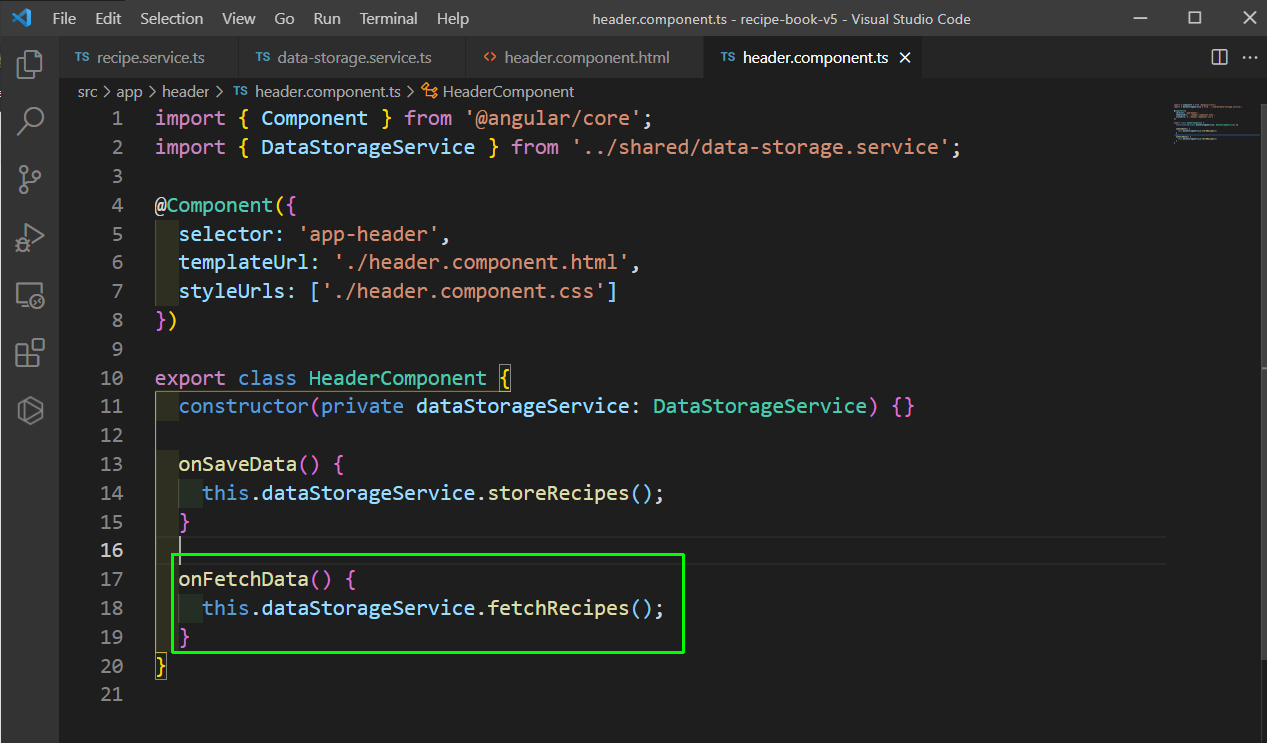
Task: Open the Run and Debug view
Action: point(30,238)
